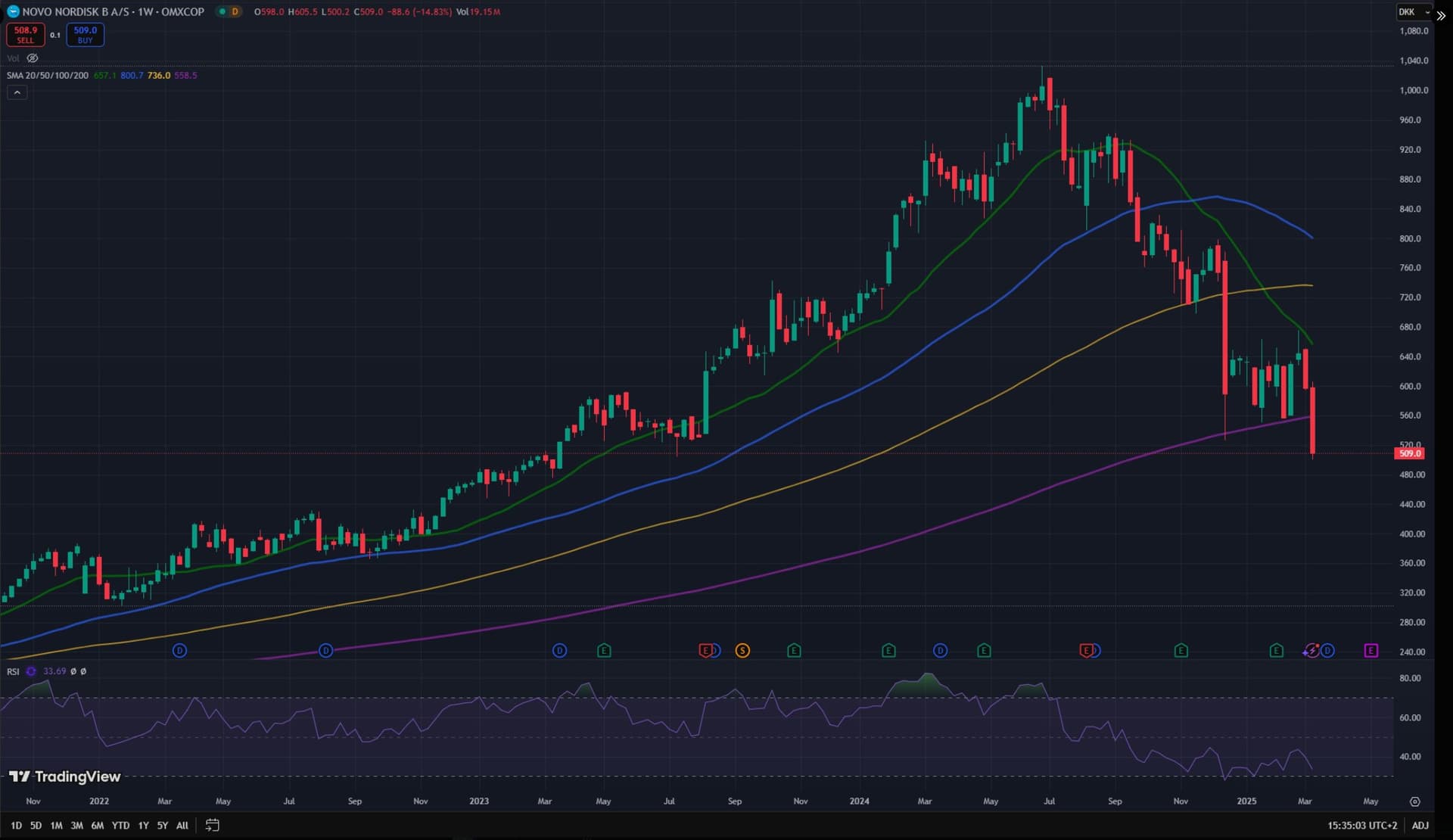This screenshot has width=1453, height=840.
Task: Click the 508.9 SELL button
Action: tap(26, 35)
